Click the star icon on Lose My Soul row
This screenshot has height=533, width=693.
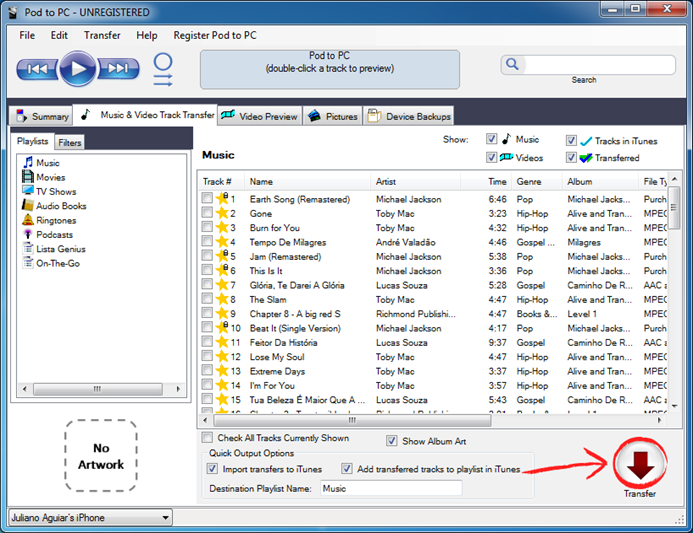(x=222, y=356)
